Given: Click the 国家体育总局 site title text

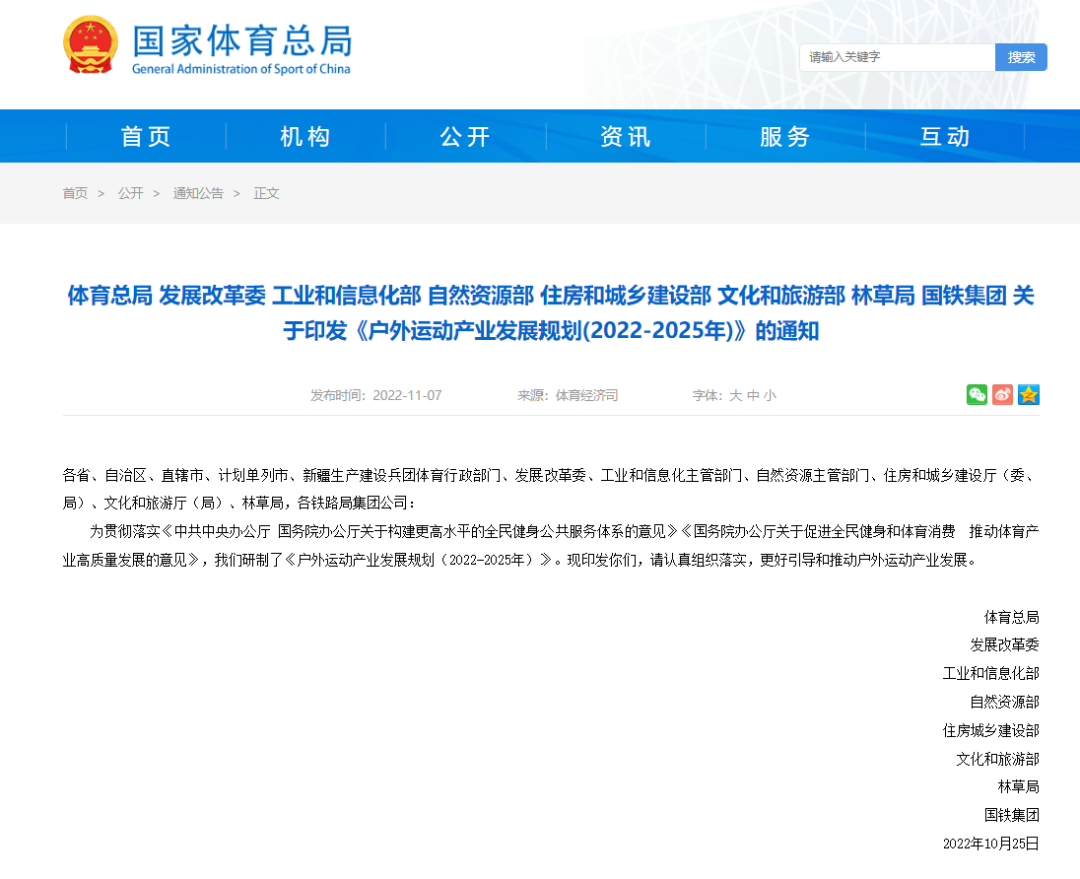Looking at the screenshot, I should pos(242,41).
